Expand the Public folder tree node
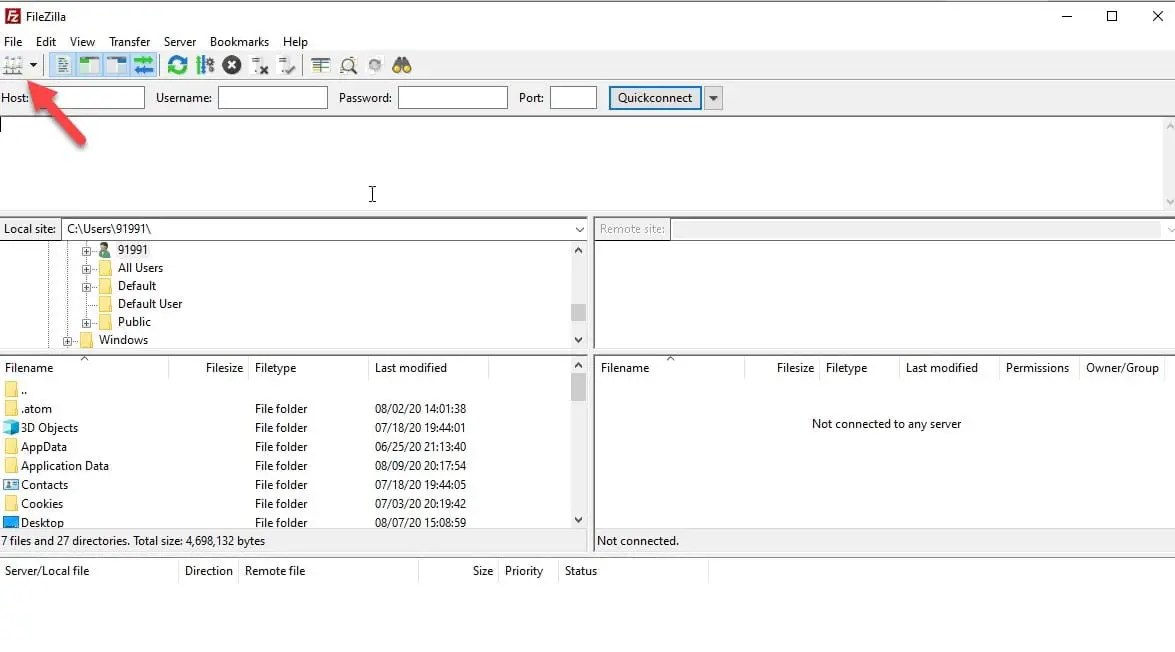 pos(86,323)
